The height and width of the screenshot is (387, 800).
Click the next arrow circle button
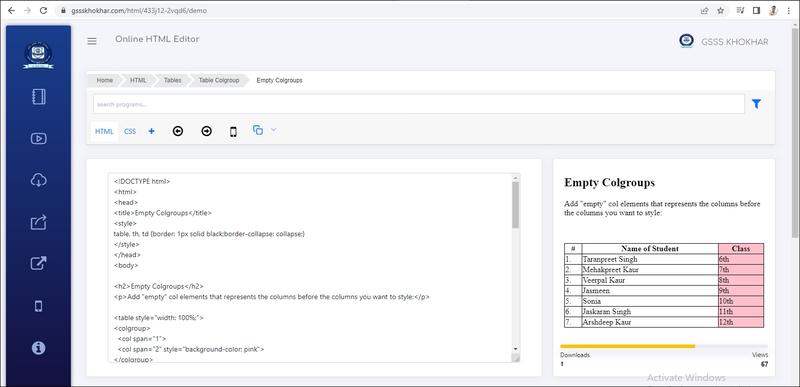[x=206, y=132]
